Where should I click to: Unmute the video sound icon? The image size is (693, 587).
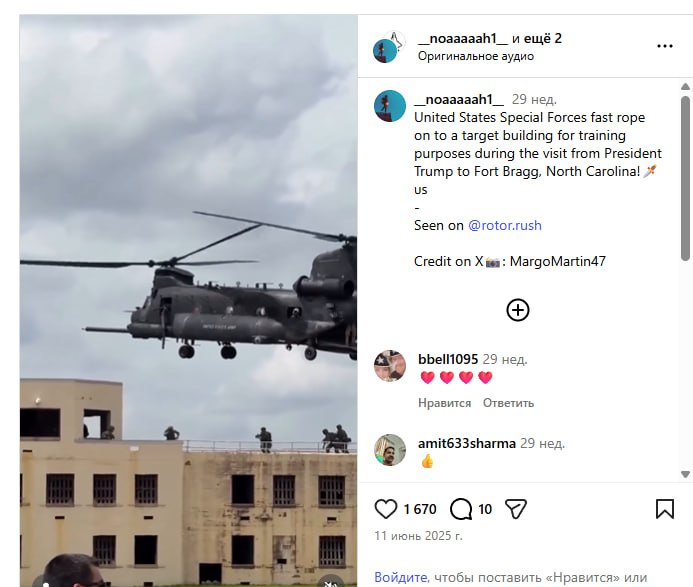tap(331, 583)
